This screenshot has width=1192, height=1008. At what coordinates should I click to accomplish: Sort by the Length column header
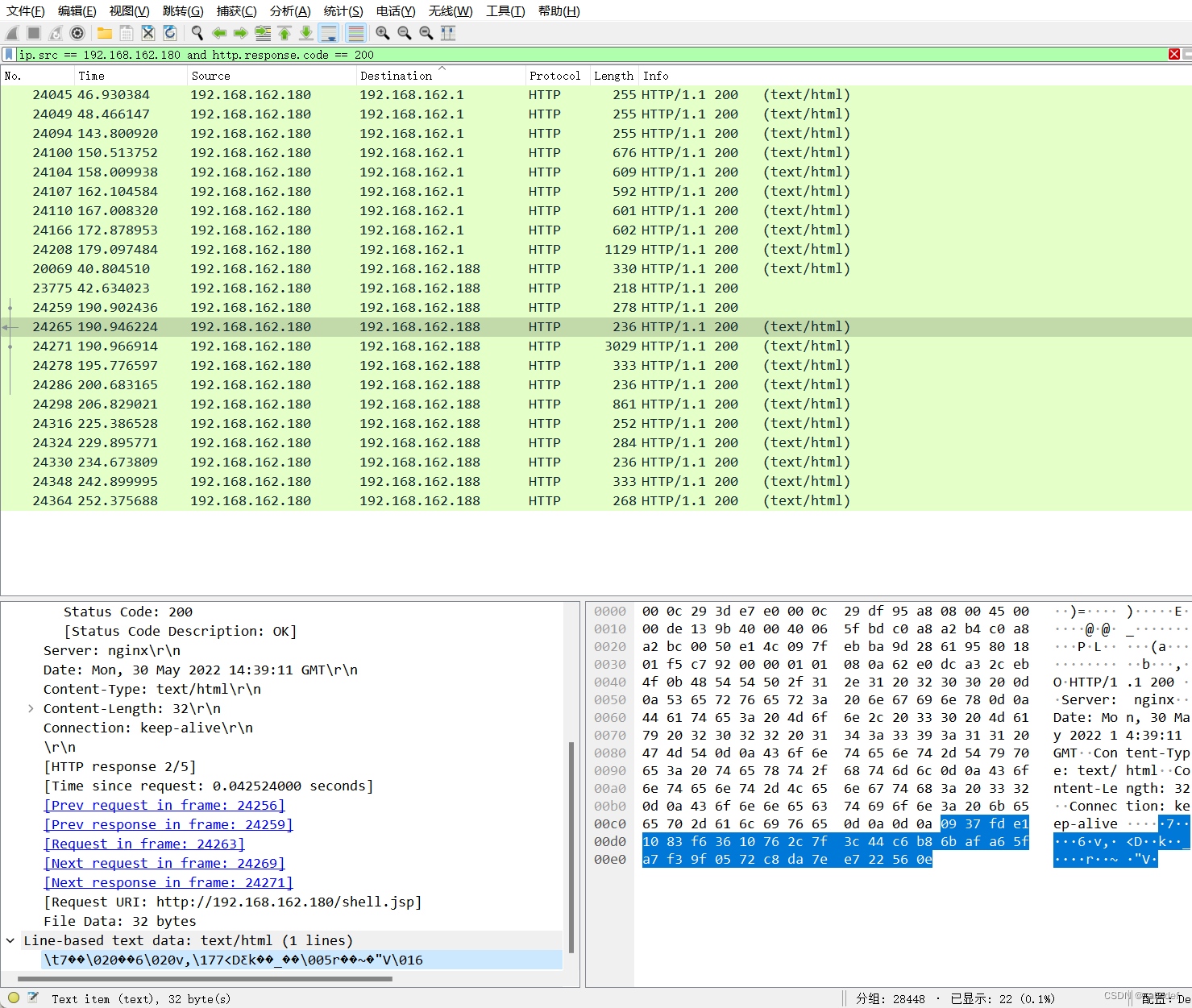[x=614, y=76]
